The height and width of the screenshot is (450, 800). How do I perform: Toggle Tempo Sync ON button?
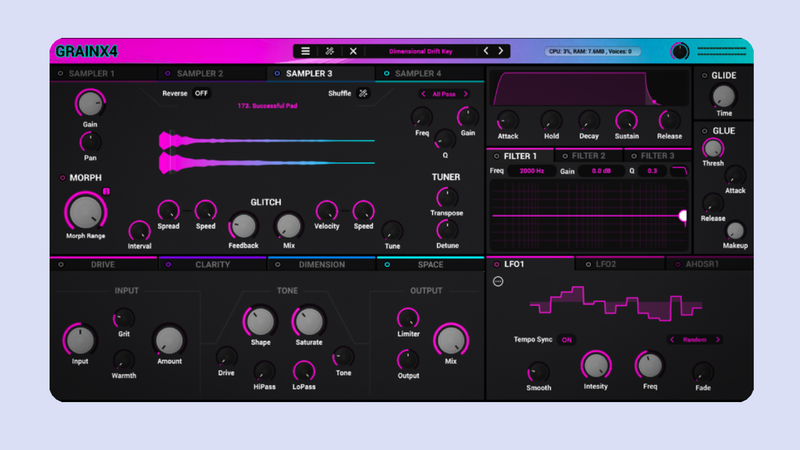pos(567,339)
